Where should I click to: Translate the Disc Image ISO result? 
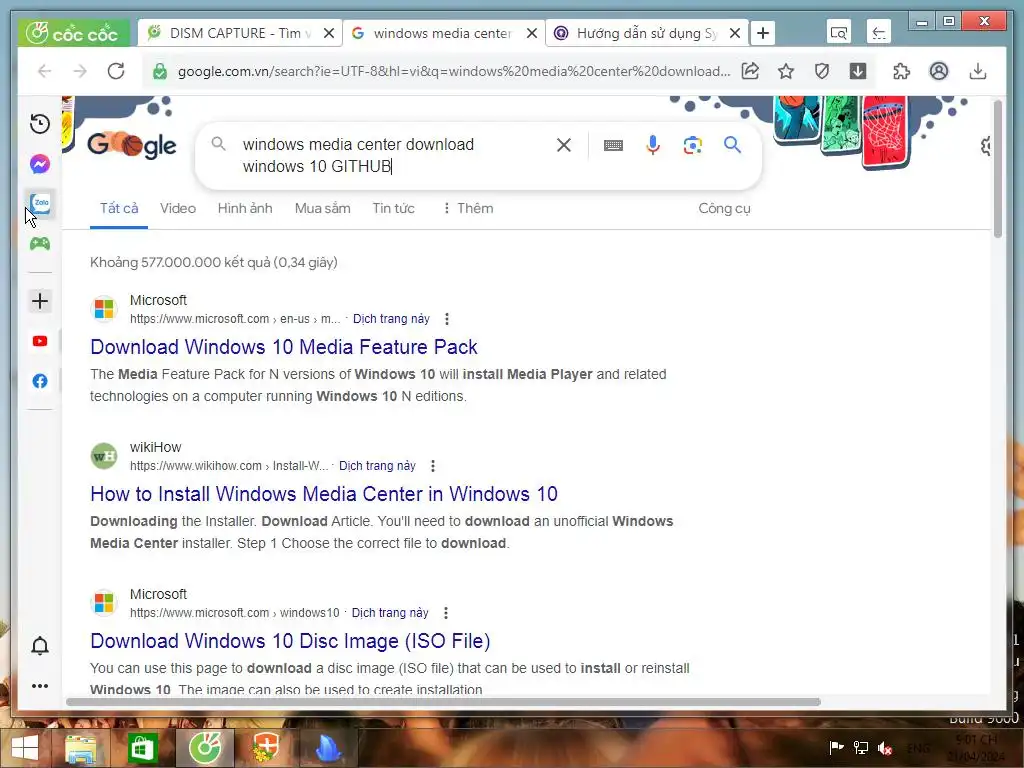[x=390, y=613]
